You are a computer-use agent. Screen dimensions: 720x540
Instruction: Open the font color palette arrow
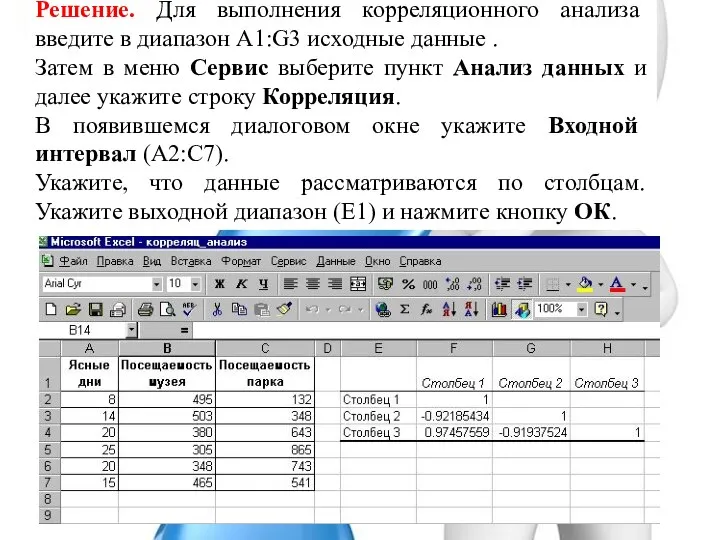tap(633, 285)
